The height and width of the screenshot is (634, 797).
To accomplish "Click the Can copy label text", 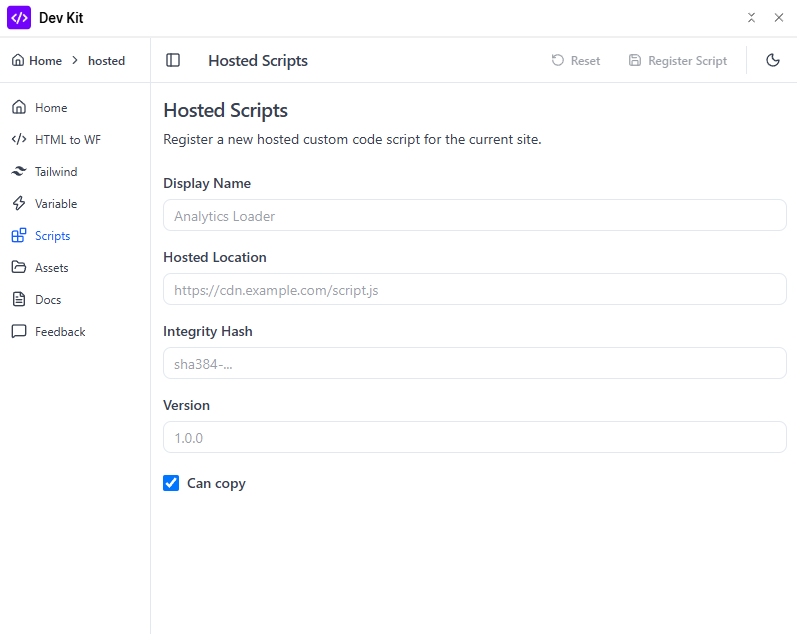I will [x=216, y=484].
